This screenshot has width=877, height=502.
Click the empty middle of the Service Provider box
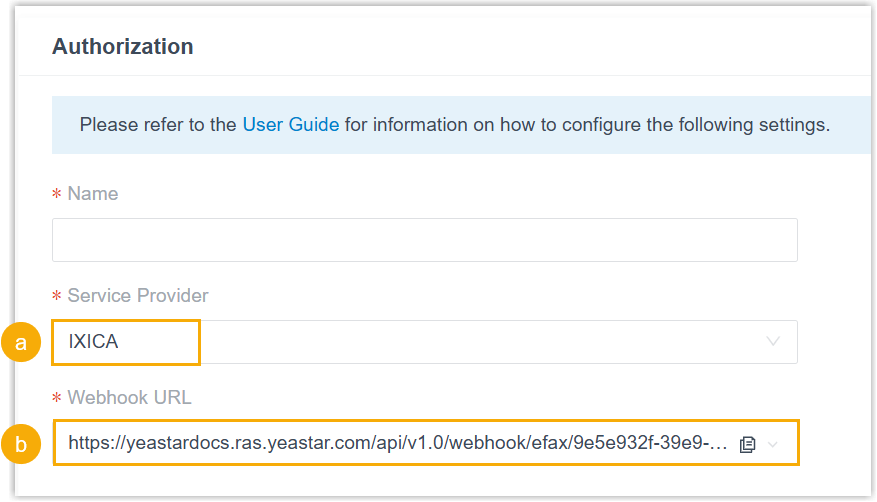pyautogui.click(x=480, y=342)
